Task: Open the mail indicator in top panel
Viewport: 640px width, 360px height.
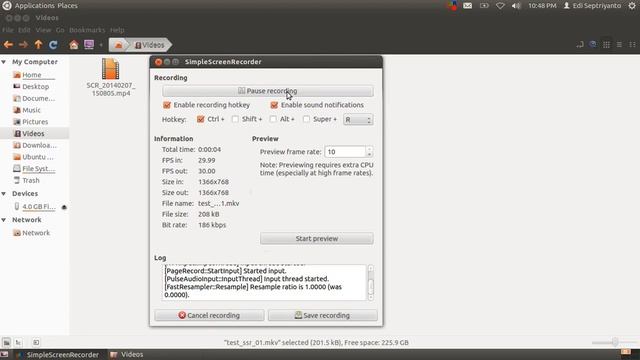Action: point(467,6)
